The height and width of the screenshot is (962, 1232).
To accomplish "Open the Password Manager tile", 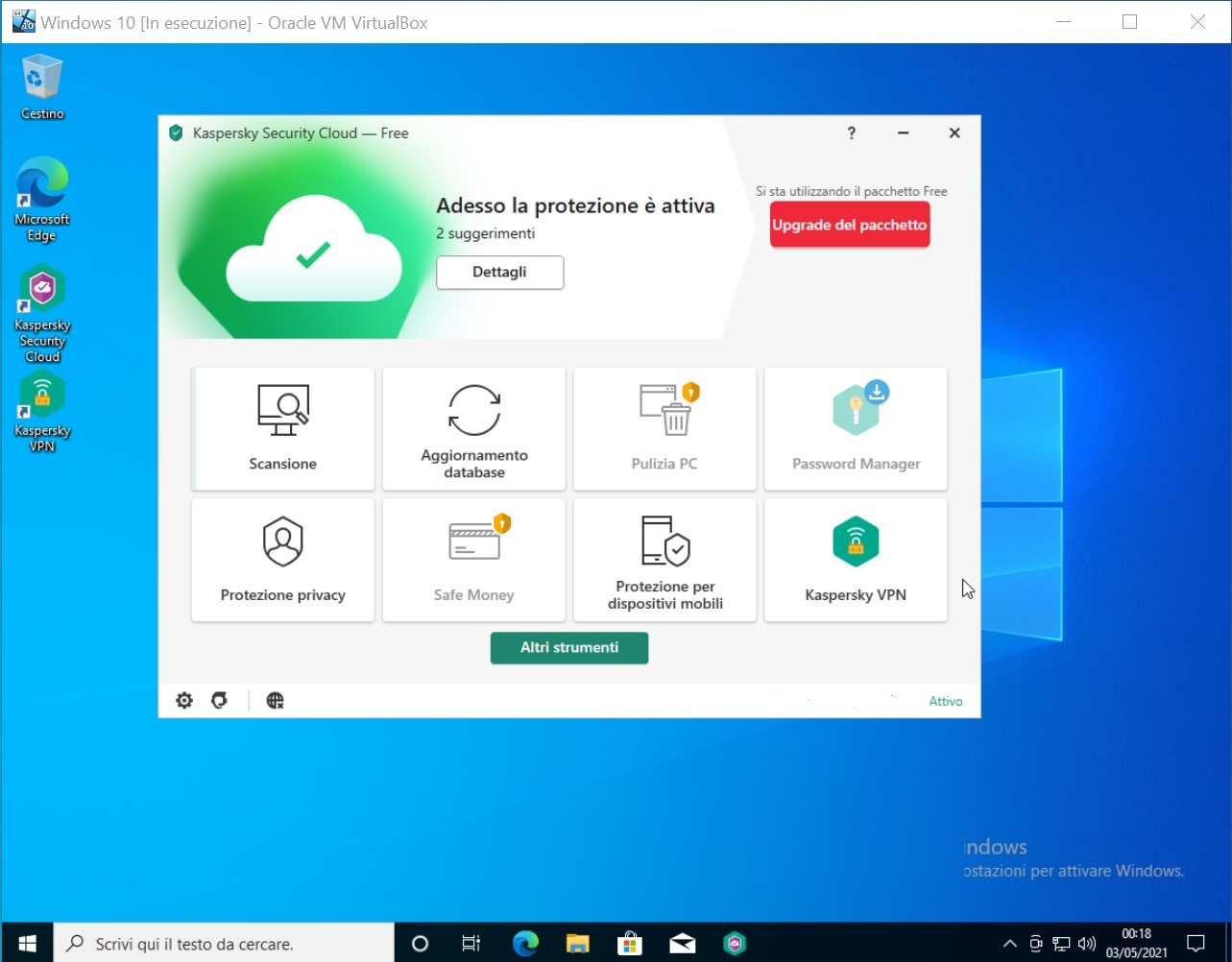I will 856,428.
